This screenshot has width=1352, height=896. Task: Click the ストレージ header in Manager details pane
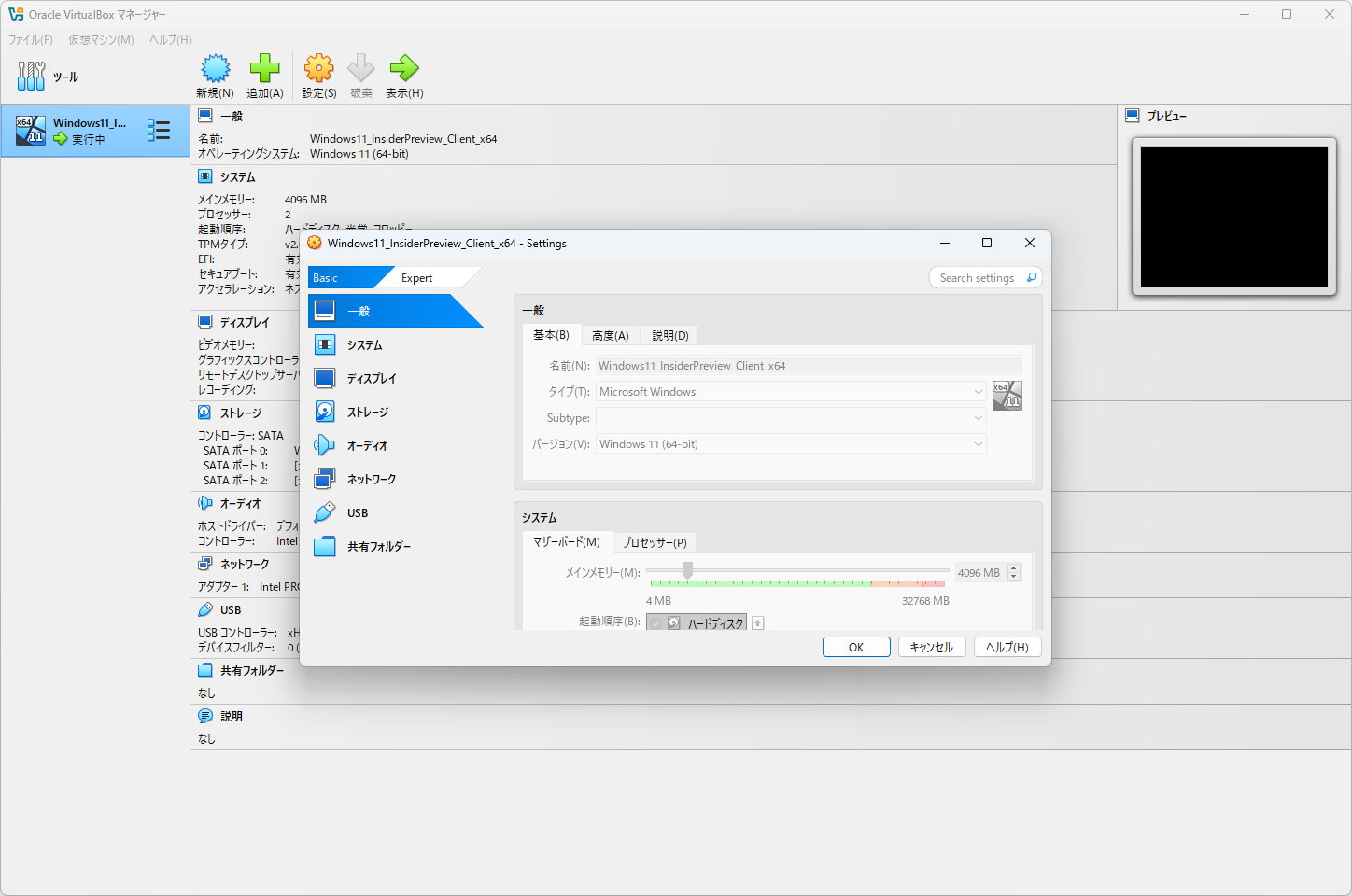[x=241, y=413]
